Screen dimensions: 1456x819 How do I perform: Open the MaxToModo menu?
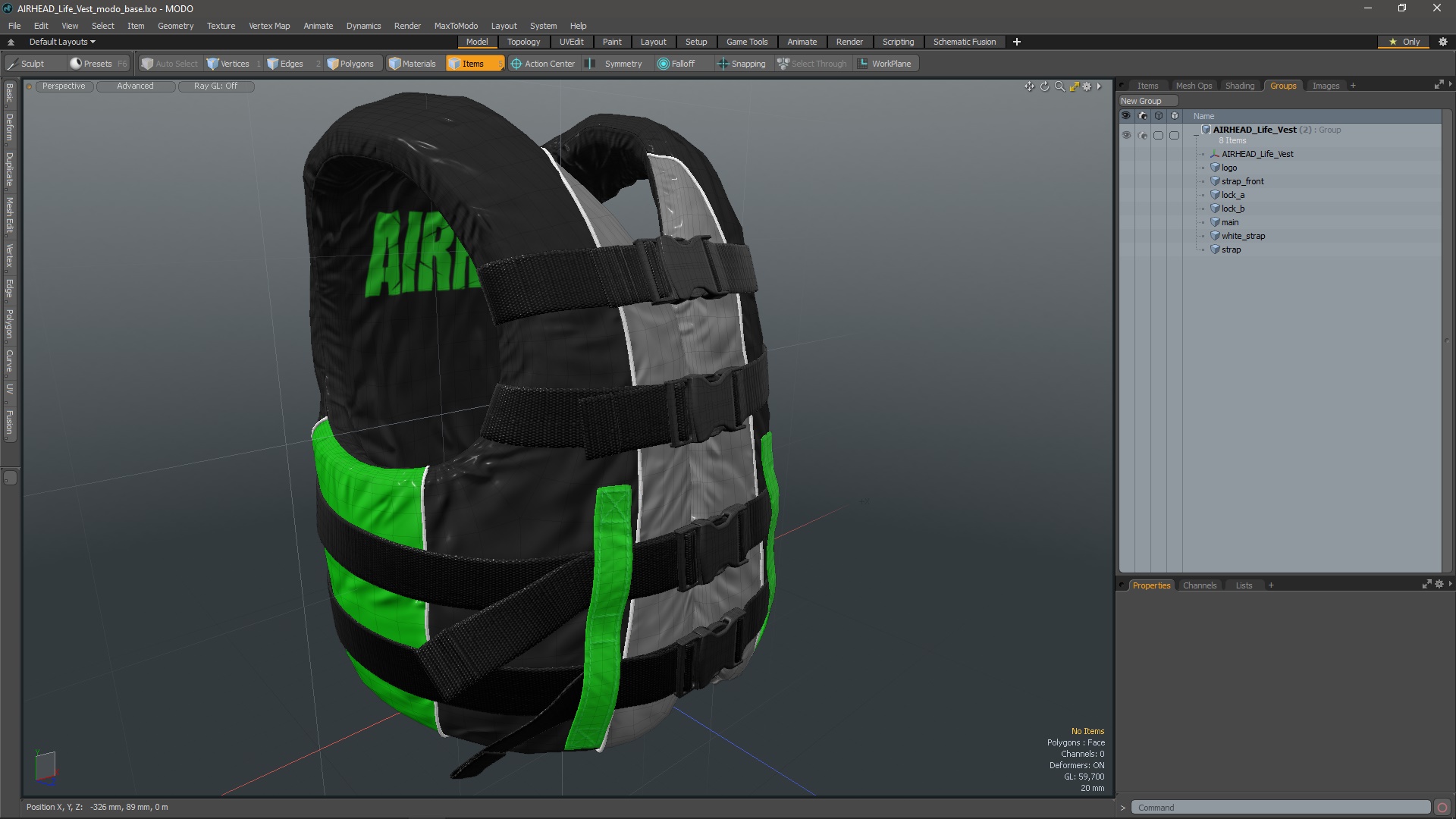pos(456,26)
